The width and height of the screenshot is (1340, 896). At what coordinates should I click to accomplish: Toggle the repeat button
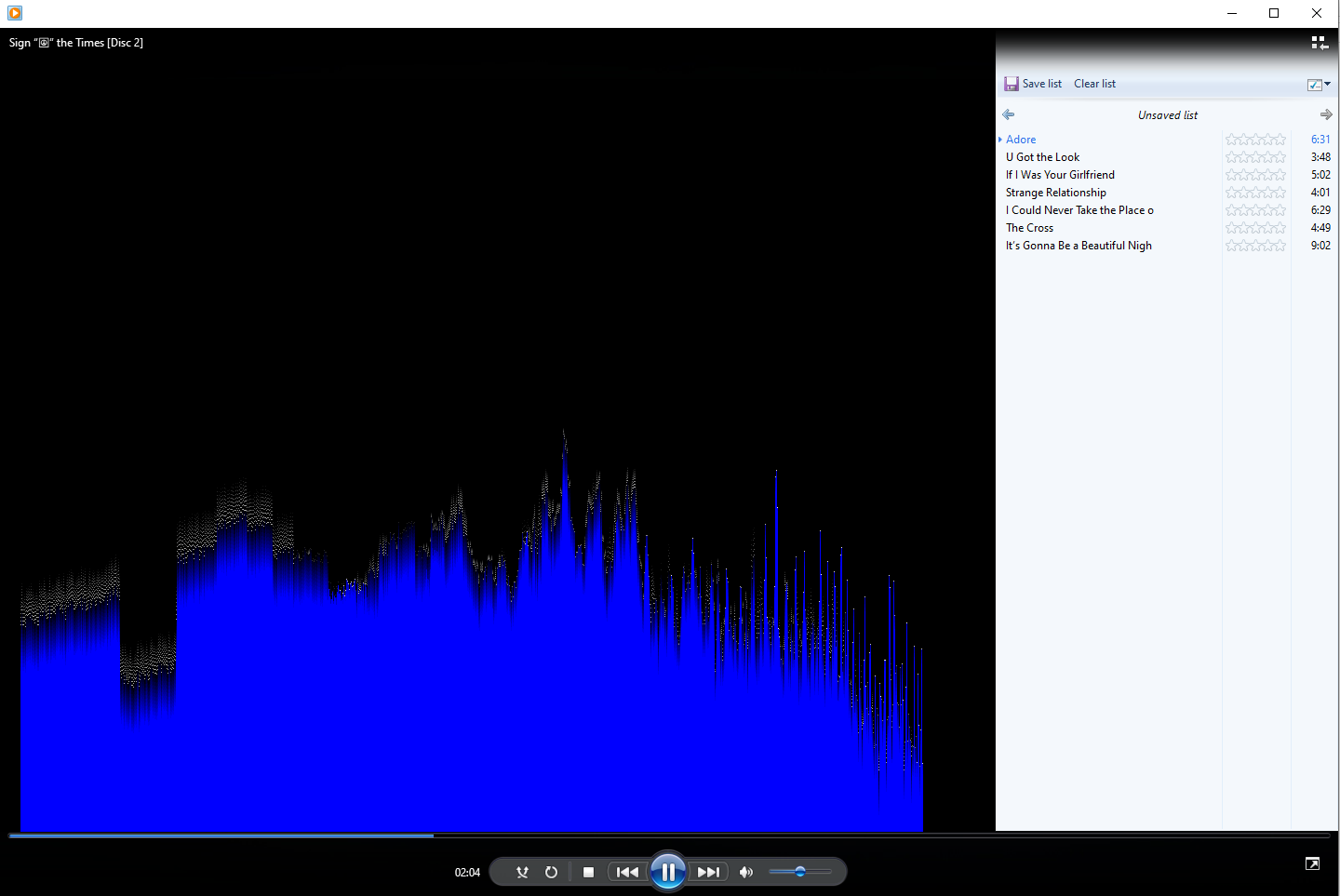coord(551,872)
